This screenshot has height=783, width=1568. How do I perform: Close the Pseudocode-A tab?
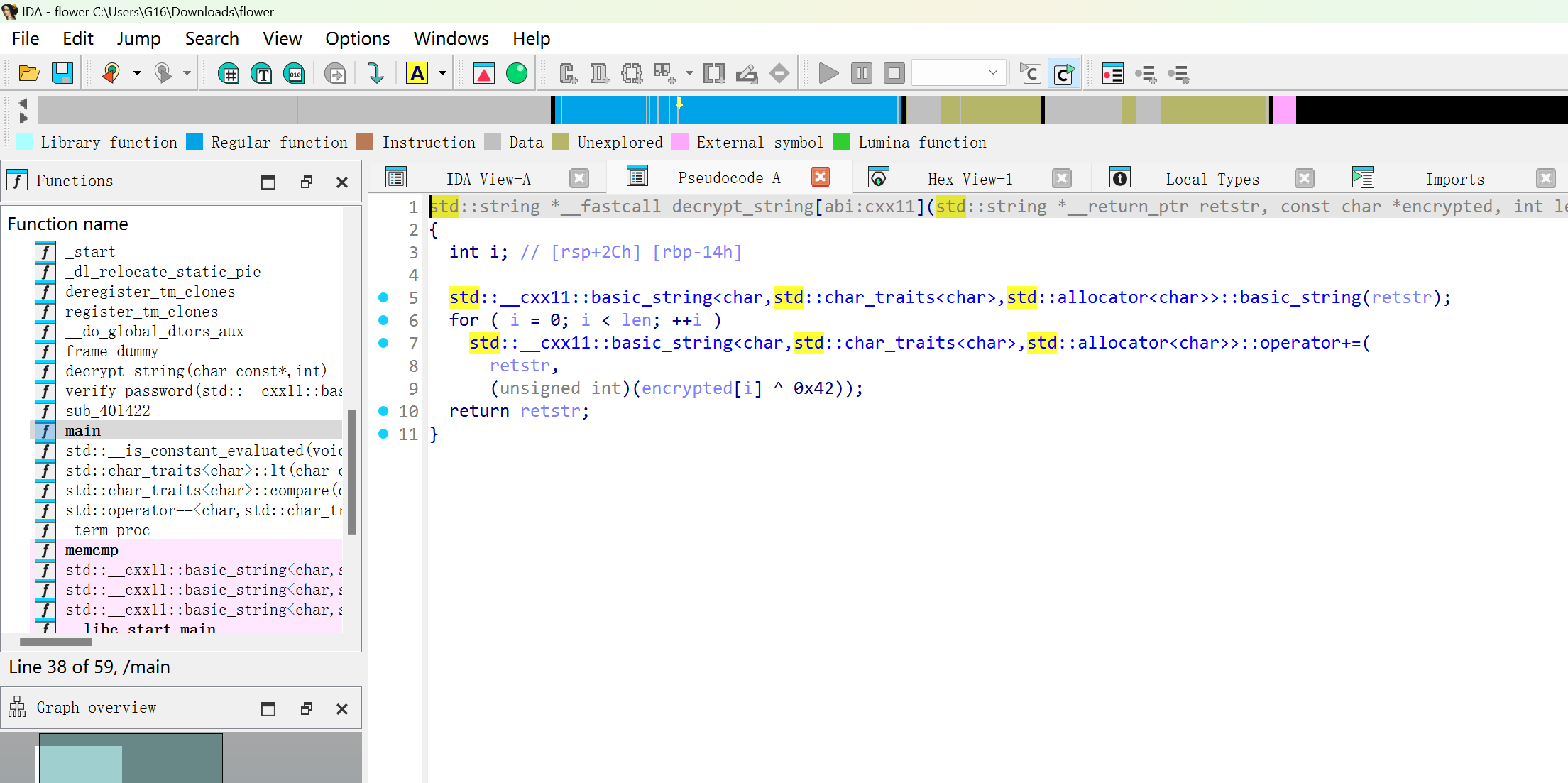point(821,177)
